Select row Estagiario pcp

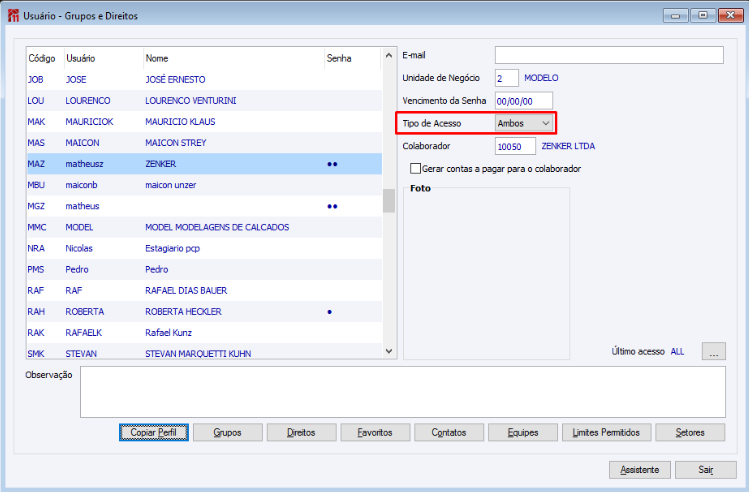pyautogui.click(x=204, y=248)
